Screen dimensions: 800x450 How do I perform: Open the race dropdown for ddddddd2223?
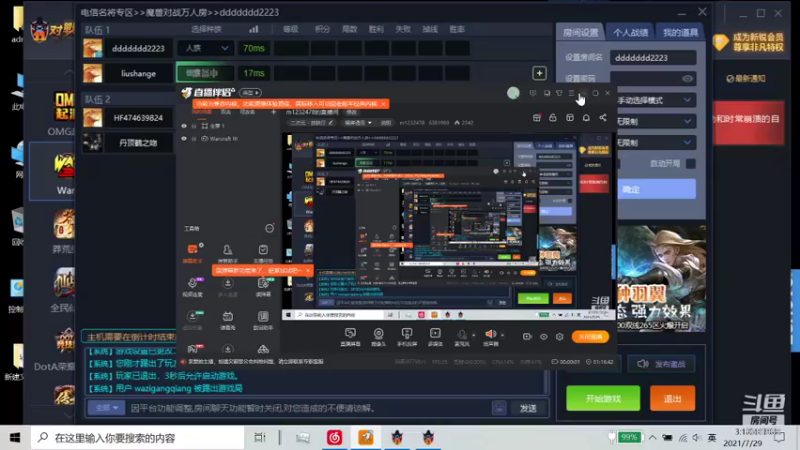[206, 48]
